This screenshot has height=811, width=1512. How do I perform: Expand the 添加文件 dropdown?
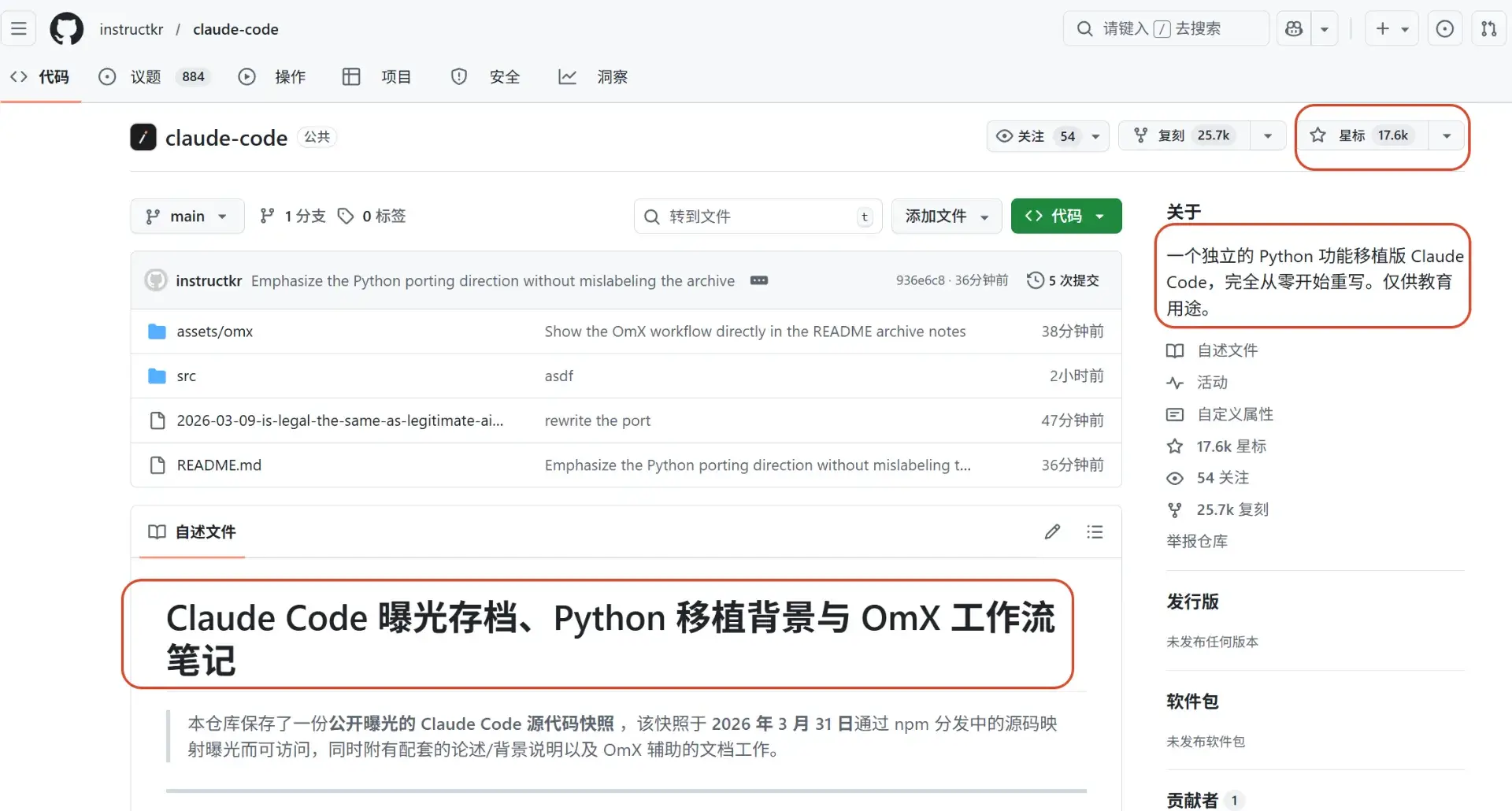(946, 217)
